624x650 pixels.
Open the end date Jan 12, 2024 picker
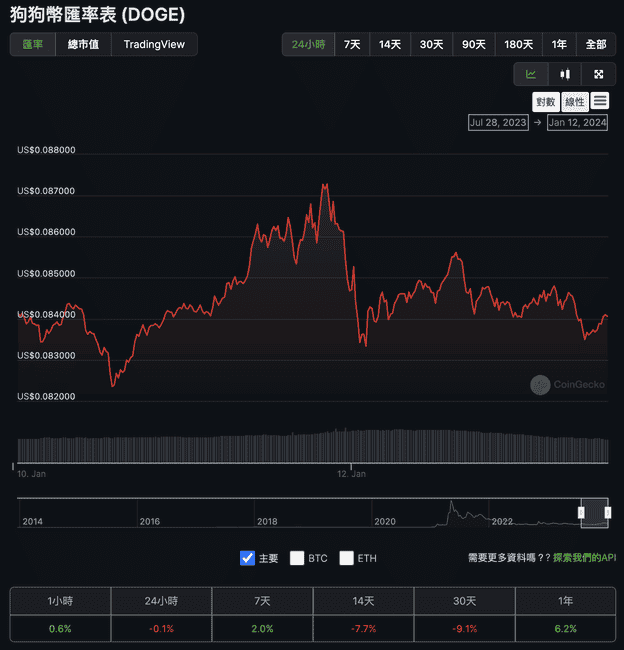pos(577,123)
